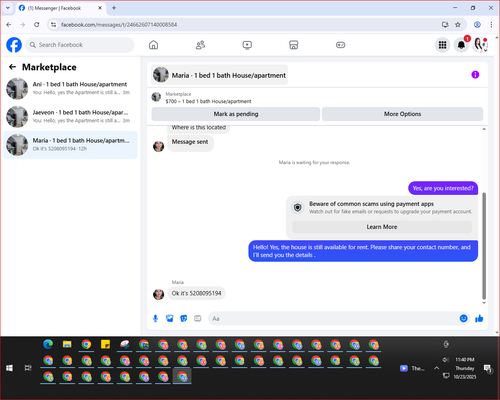
Task: Open Chrome profile icon
Action: [x=477, y=25]
